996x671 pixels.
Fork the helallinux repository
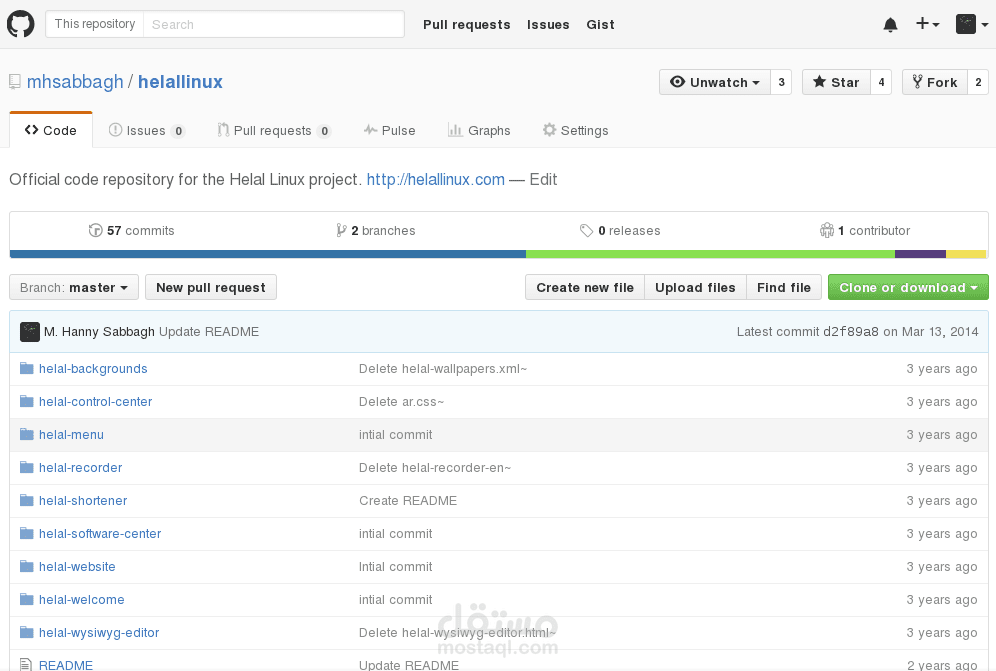point(934,82)
